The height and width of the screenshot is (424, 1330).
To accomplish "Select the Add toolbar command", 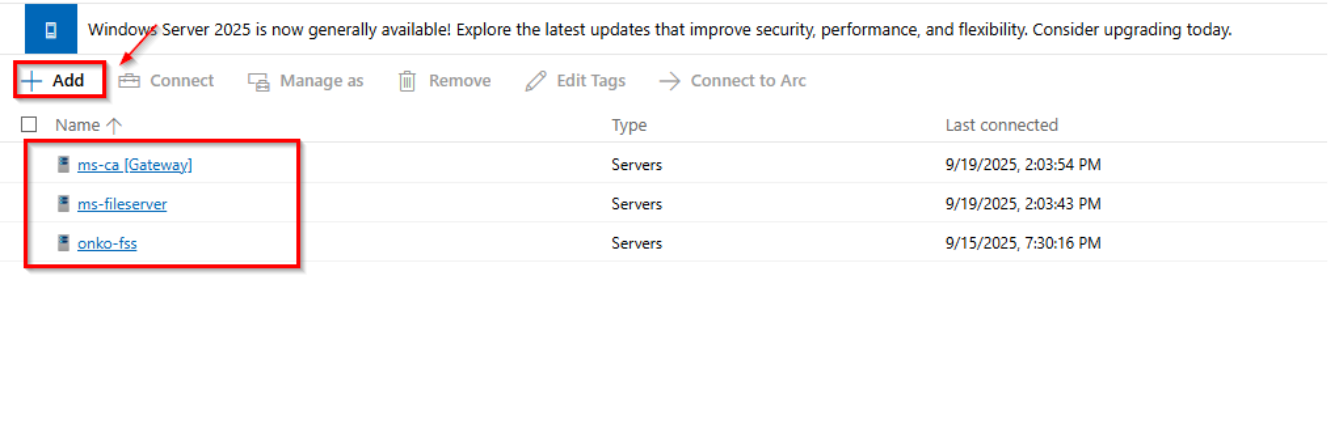I will (x=60, y=80).
